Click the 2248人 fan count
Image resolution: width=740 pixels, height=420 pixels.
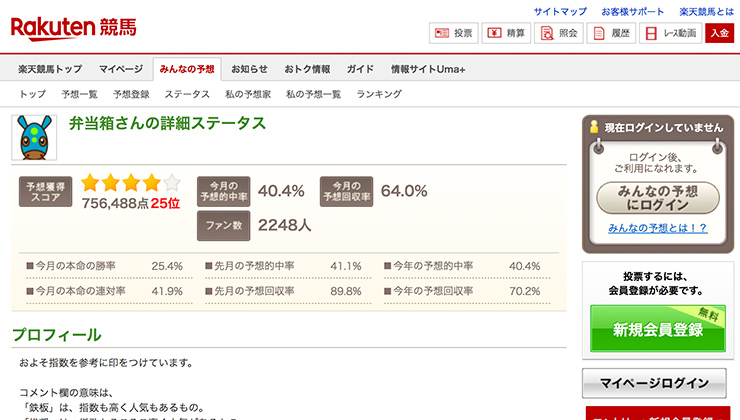click(x=285, y=226)
